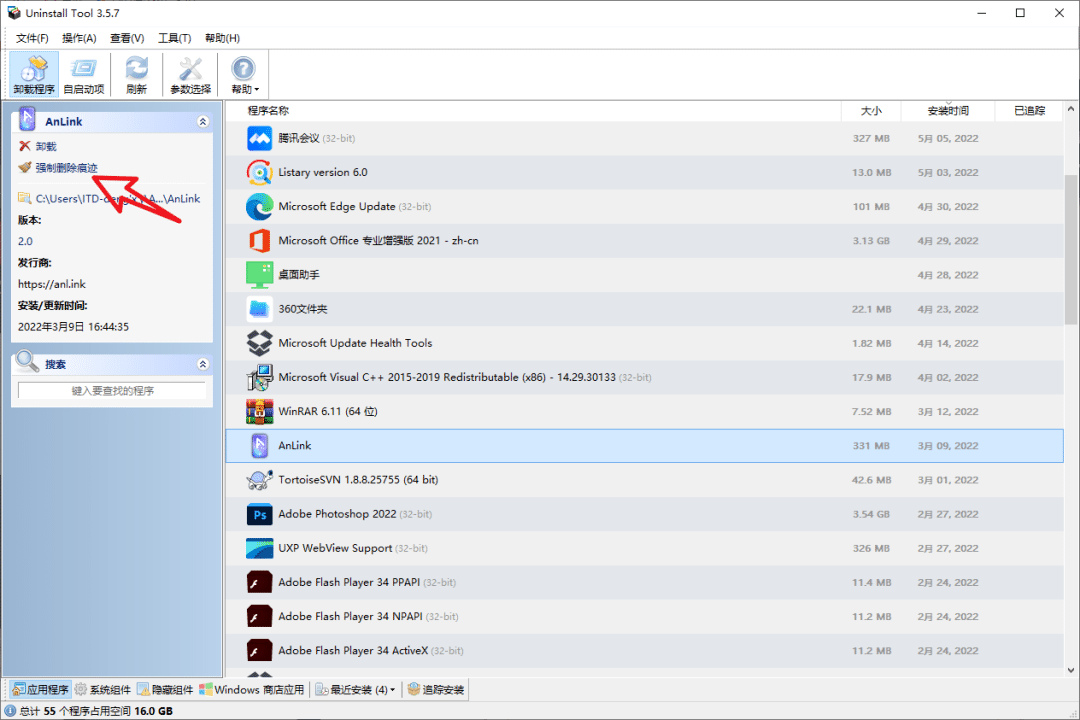The width and height of the screenshot is (1080, 720).
Task: Open the 查看(V) menu
Action: (x=127, y=38)
